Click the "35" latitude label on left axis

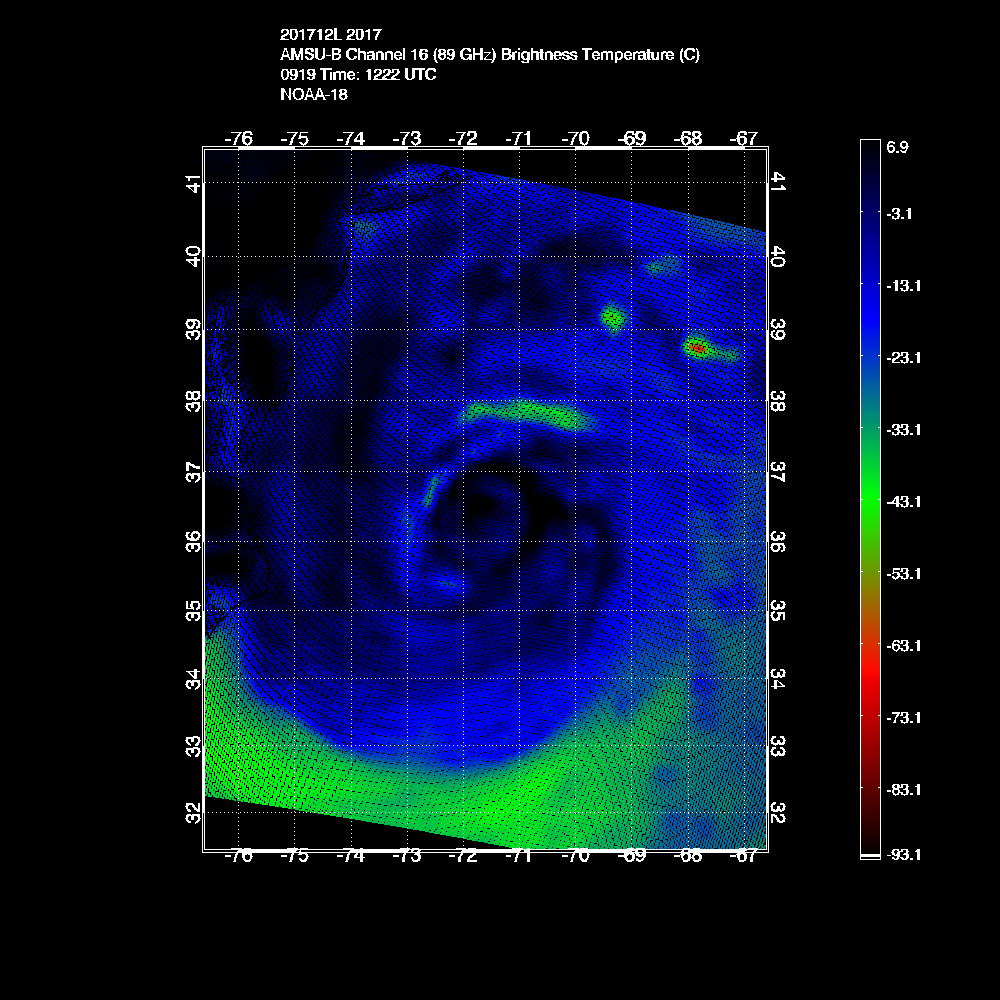click(193, 610)
